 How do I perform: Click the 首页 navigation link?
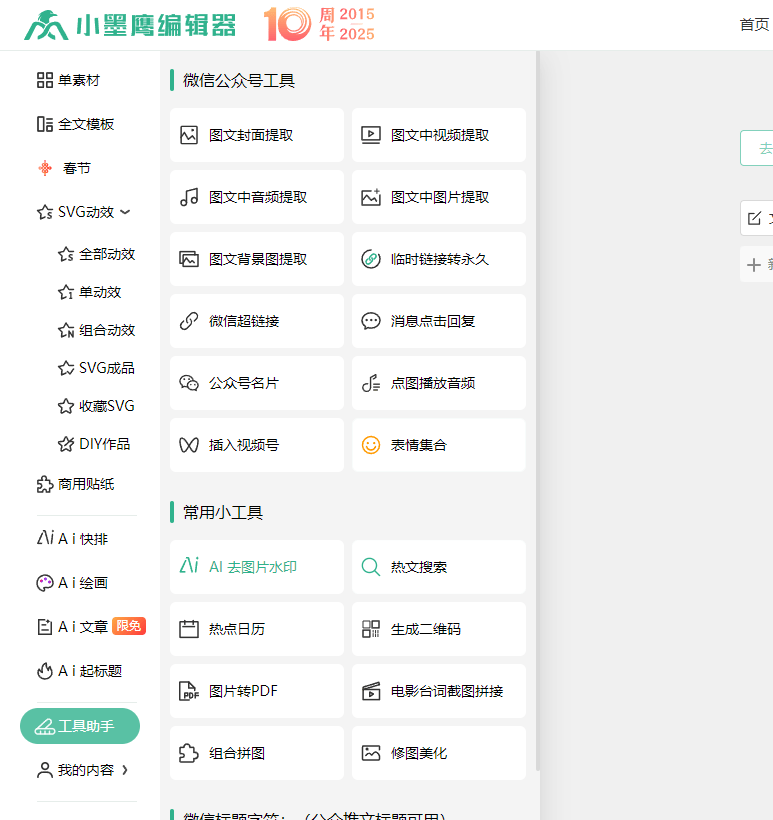pyautogui.click(x=754, y=25)
